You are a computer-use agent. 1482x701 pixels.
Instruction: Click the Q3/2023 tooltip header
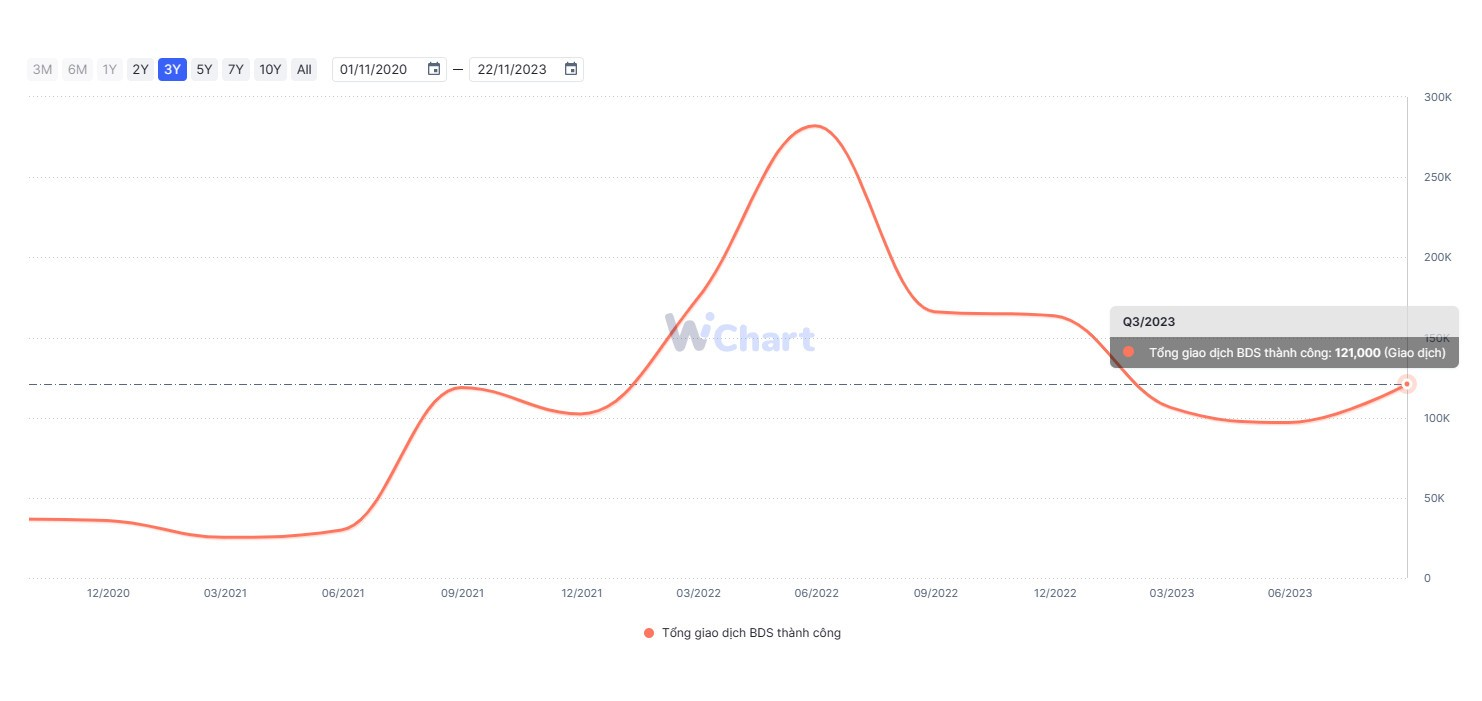(1149, 322)
